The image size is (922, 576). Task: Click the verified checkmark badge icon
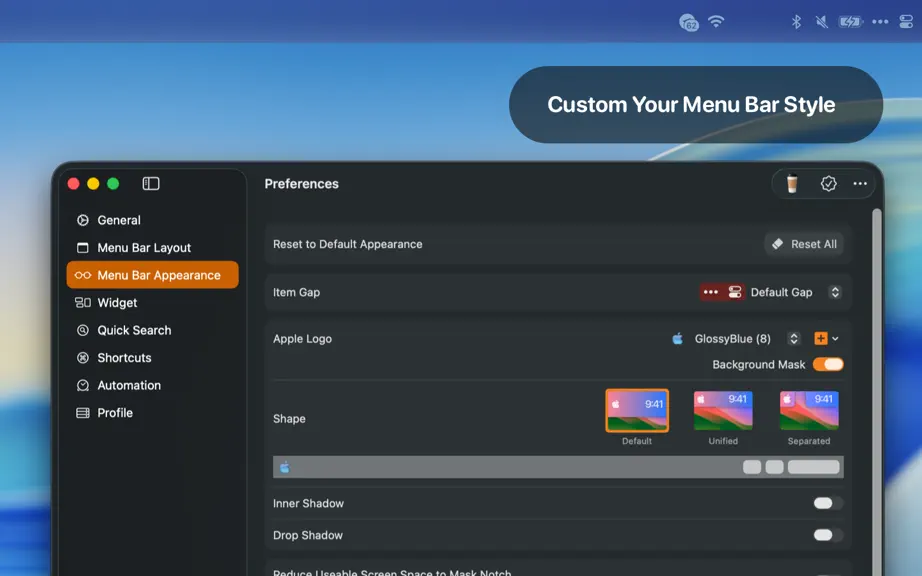point(828,184)
